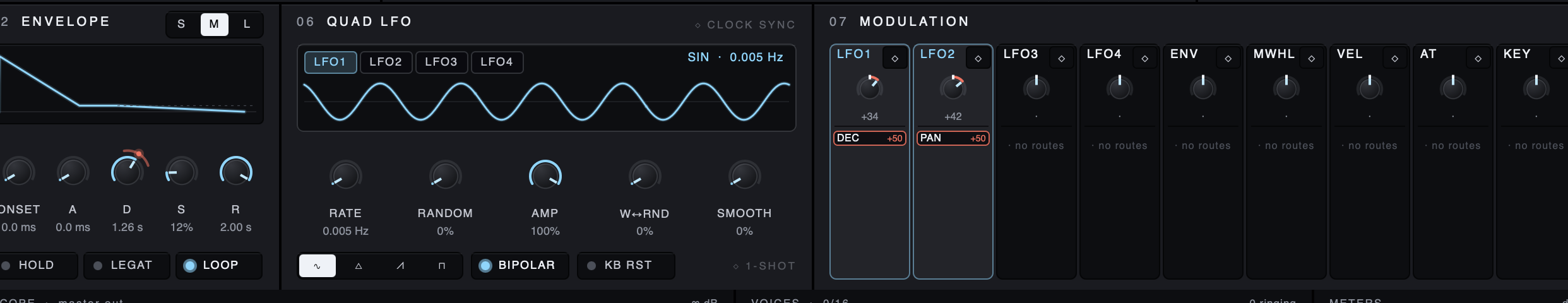1568x303 pixels.
Task: Click the diamond icon on ENV modulation slot
Action: click(x=1228, y=58)
